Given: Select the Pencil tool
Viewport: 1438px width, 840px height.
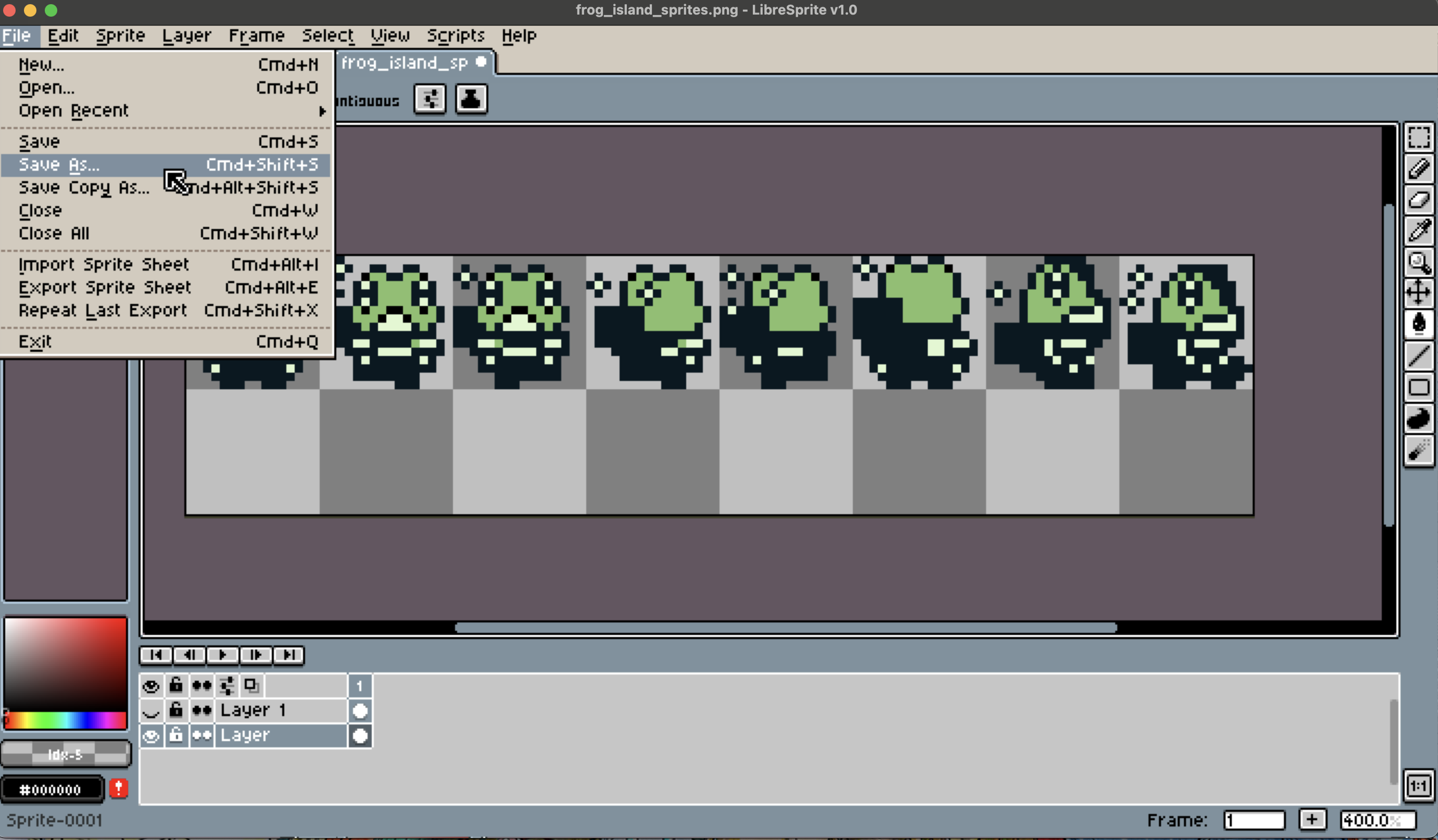Looking at the screenshot, I should [1419, 169].
